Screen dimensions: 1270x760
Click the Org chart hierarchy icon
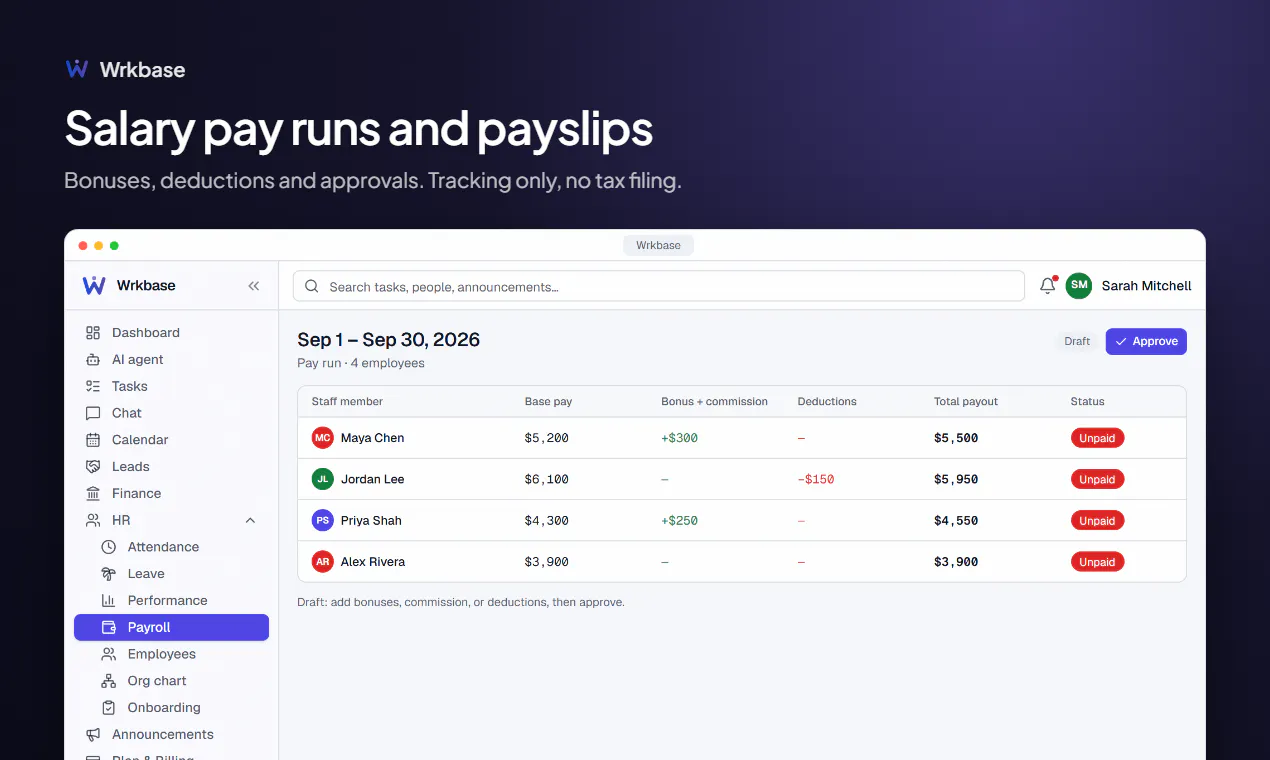(x=109, y=681)
